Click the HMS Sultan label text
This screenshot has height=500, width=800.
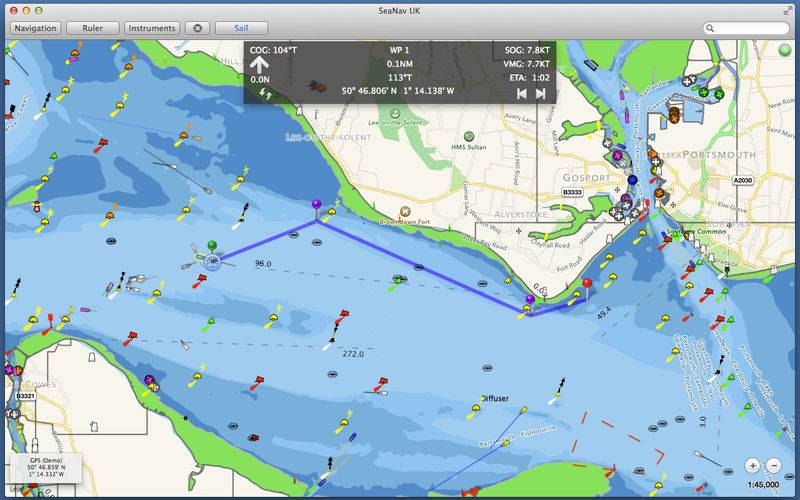pyautogui.click(x=469, y=147)
